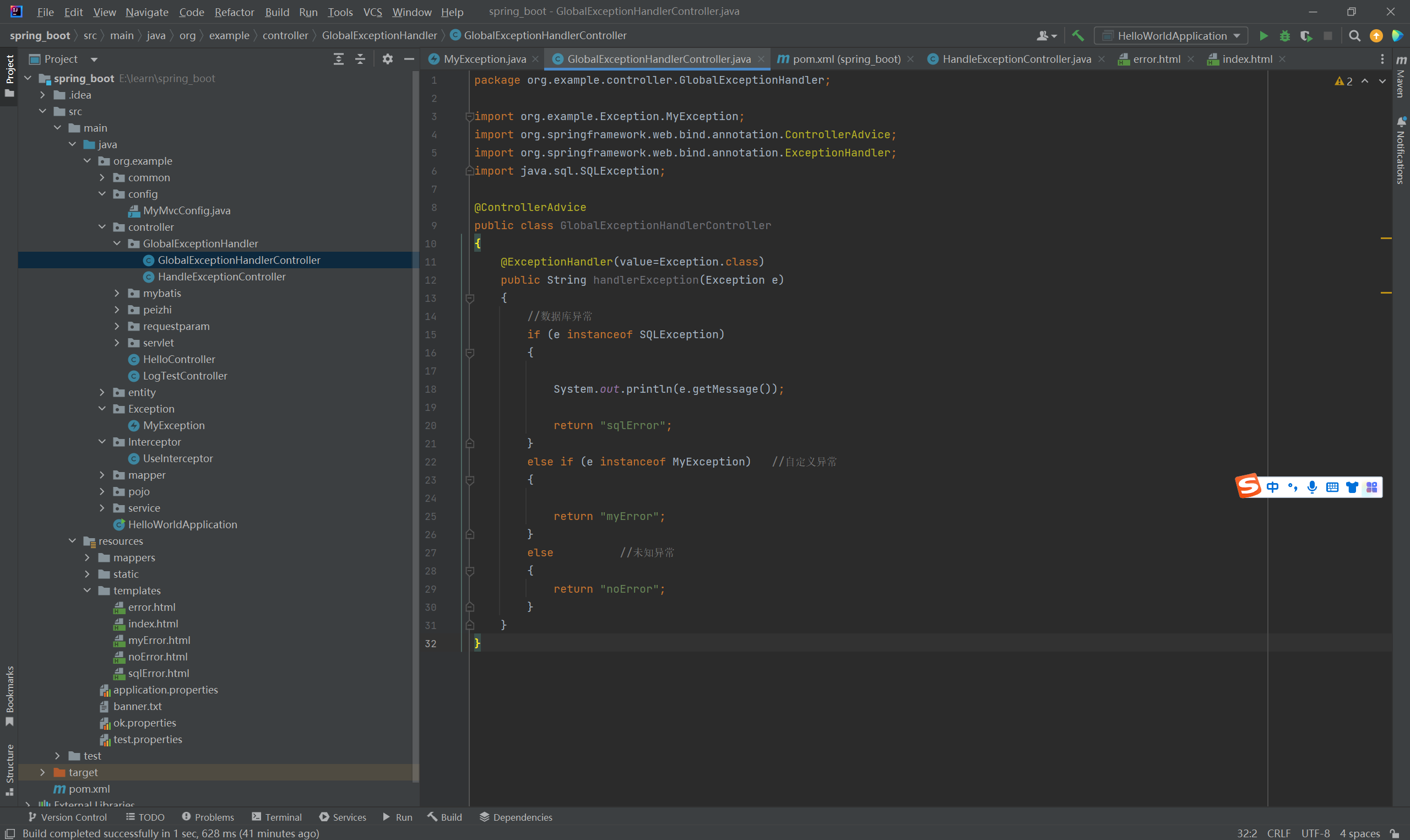Click Collapse All in Project panel
This screenshot has width=1410, height=840.
[360, 59]
